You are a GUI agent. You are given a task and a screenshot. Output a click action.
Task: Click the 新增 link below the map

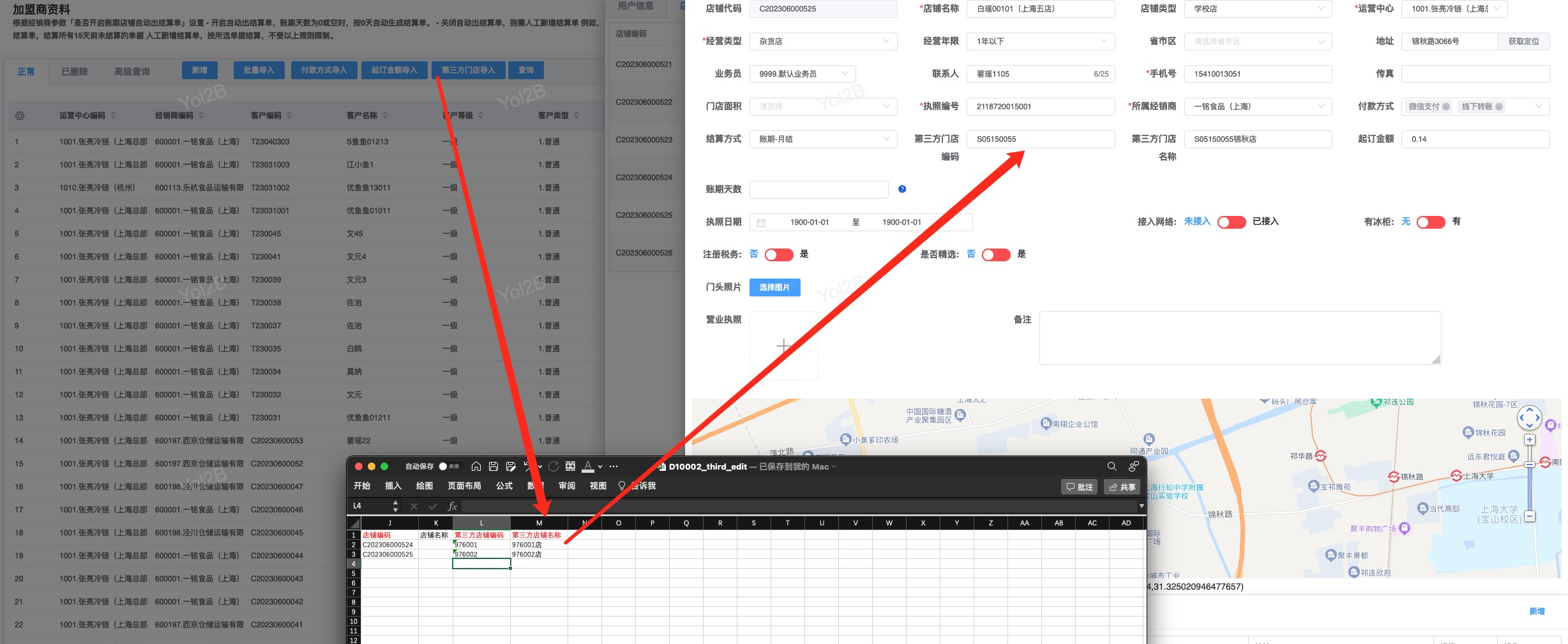pyautogui.click(x=1537, y=611)
